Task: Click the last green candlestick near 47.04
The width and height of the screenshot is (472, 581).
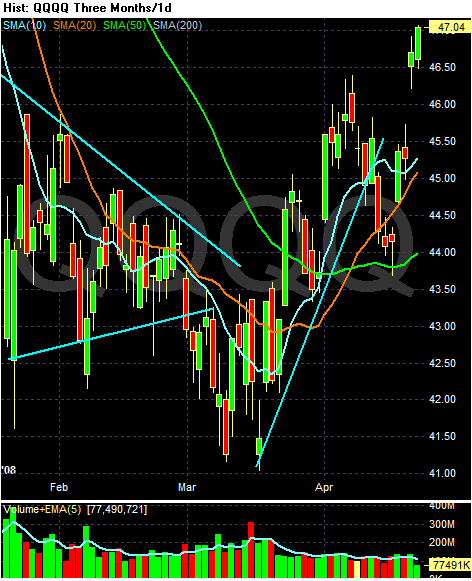Action: tap(418, 44)
